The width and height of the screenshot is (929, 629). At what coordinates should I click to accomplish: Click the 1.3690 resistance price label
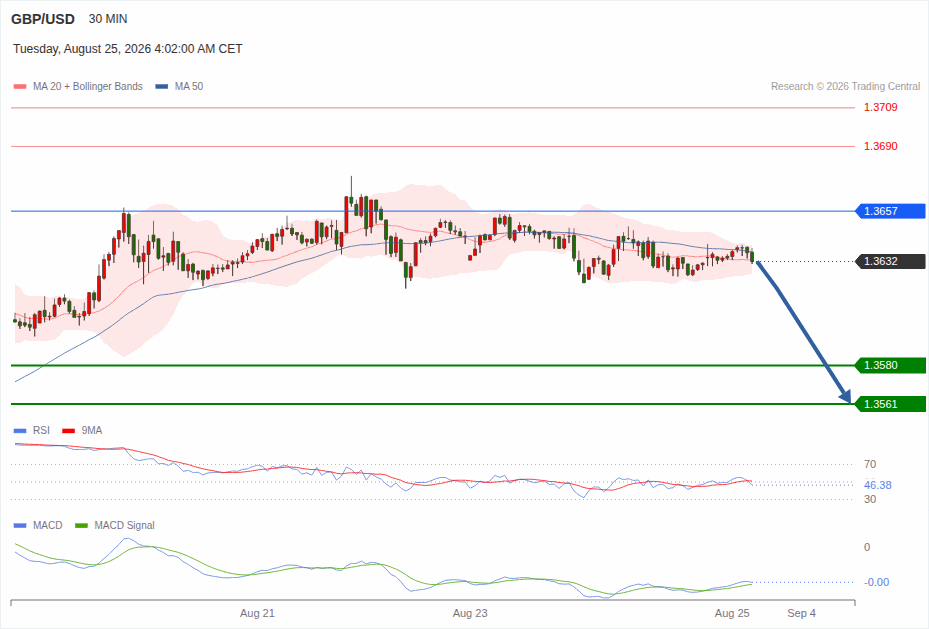coord(880,146)
